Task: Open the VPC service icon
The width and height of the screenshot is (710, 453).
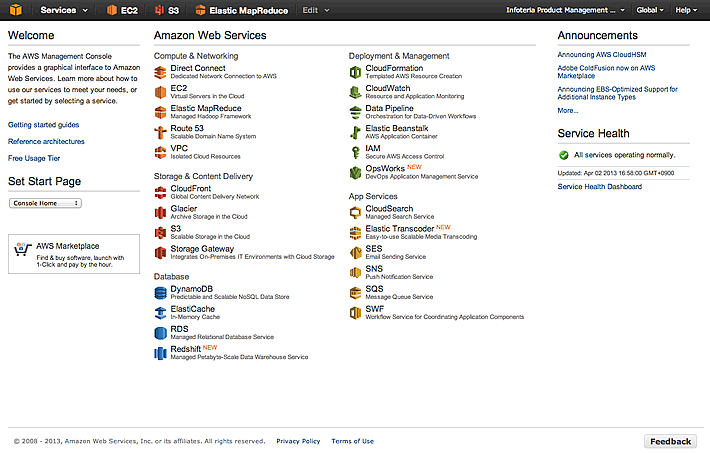Action: tap(160, 152)
